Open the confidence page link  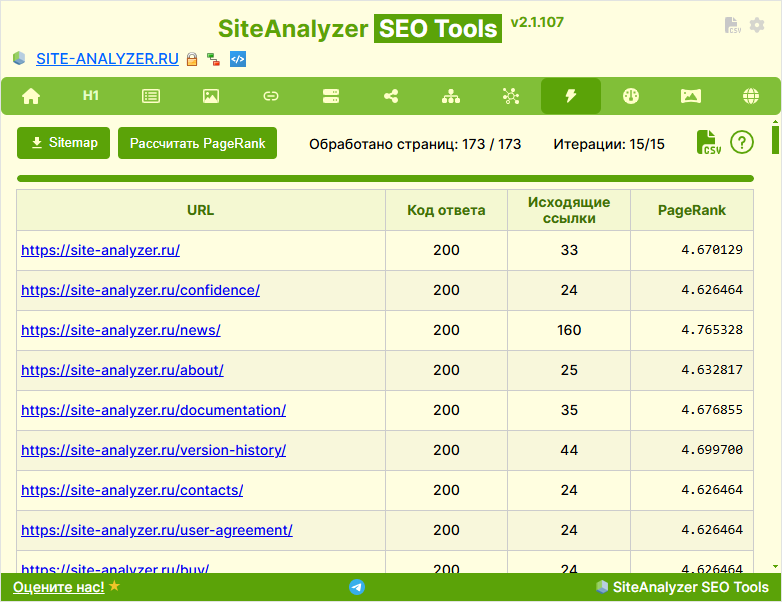coord(140,290)
